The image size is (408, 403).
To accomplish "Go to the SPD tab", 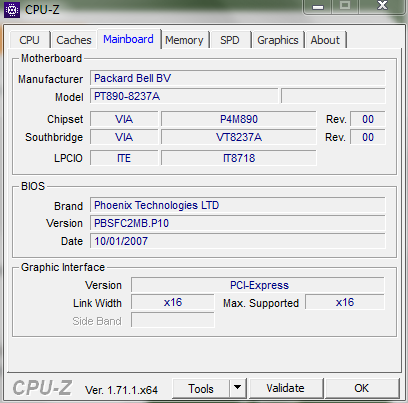I will (x=230, y=40).
